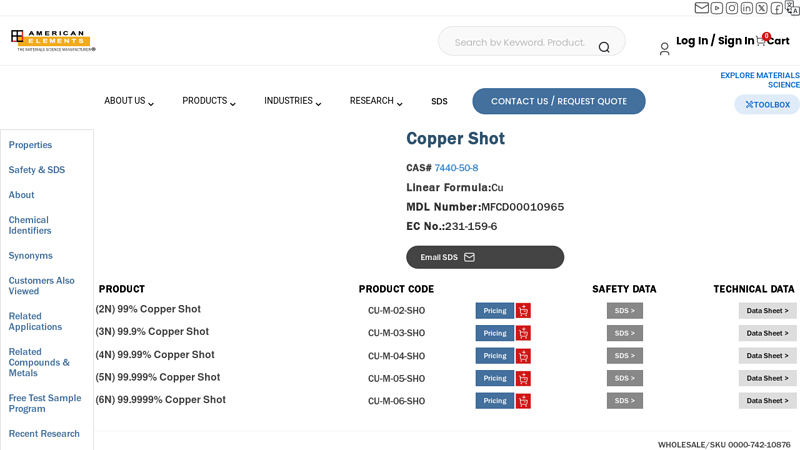Click the American Elements logo
Viewport: 800px width, 450px height.
[x=53, y=40]
